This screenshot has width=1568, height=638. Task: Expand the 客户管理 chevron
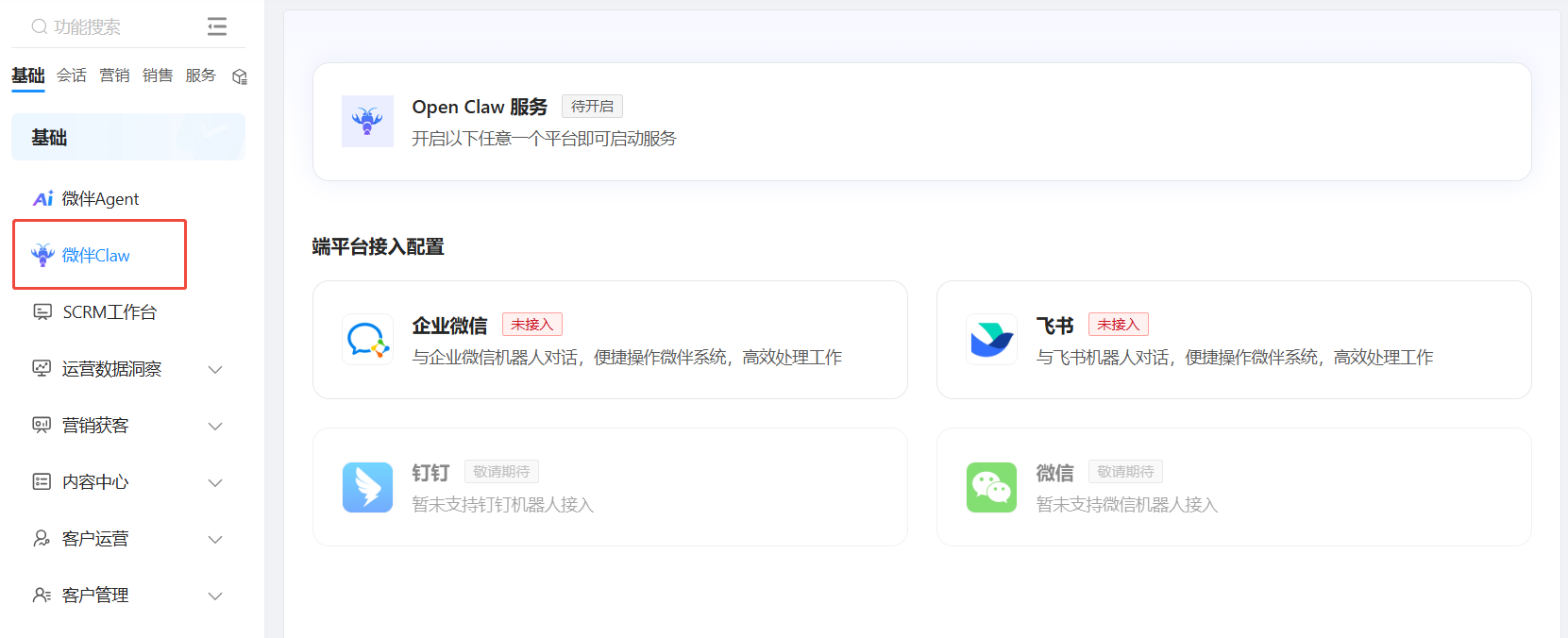215,596
